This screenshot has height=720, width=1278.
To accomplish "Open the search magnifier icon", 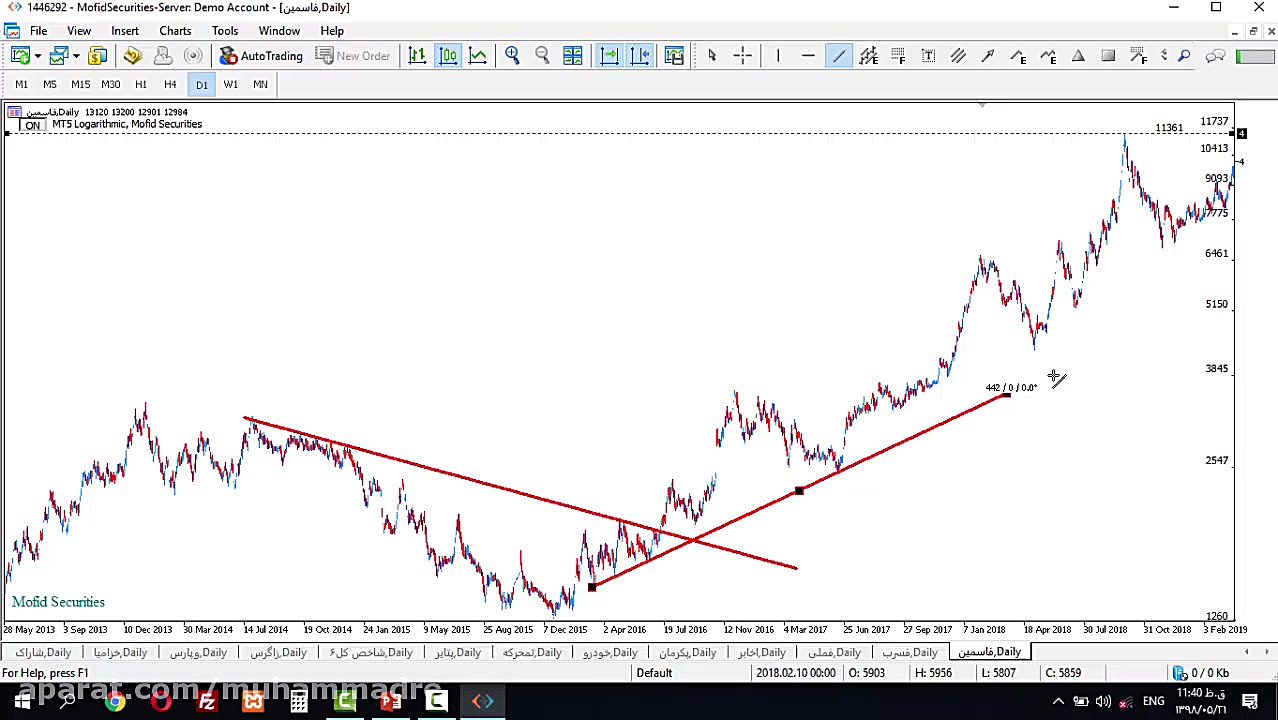I will click(x=1184, y=56).
